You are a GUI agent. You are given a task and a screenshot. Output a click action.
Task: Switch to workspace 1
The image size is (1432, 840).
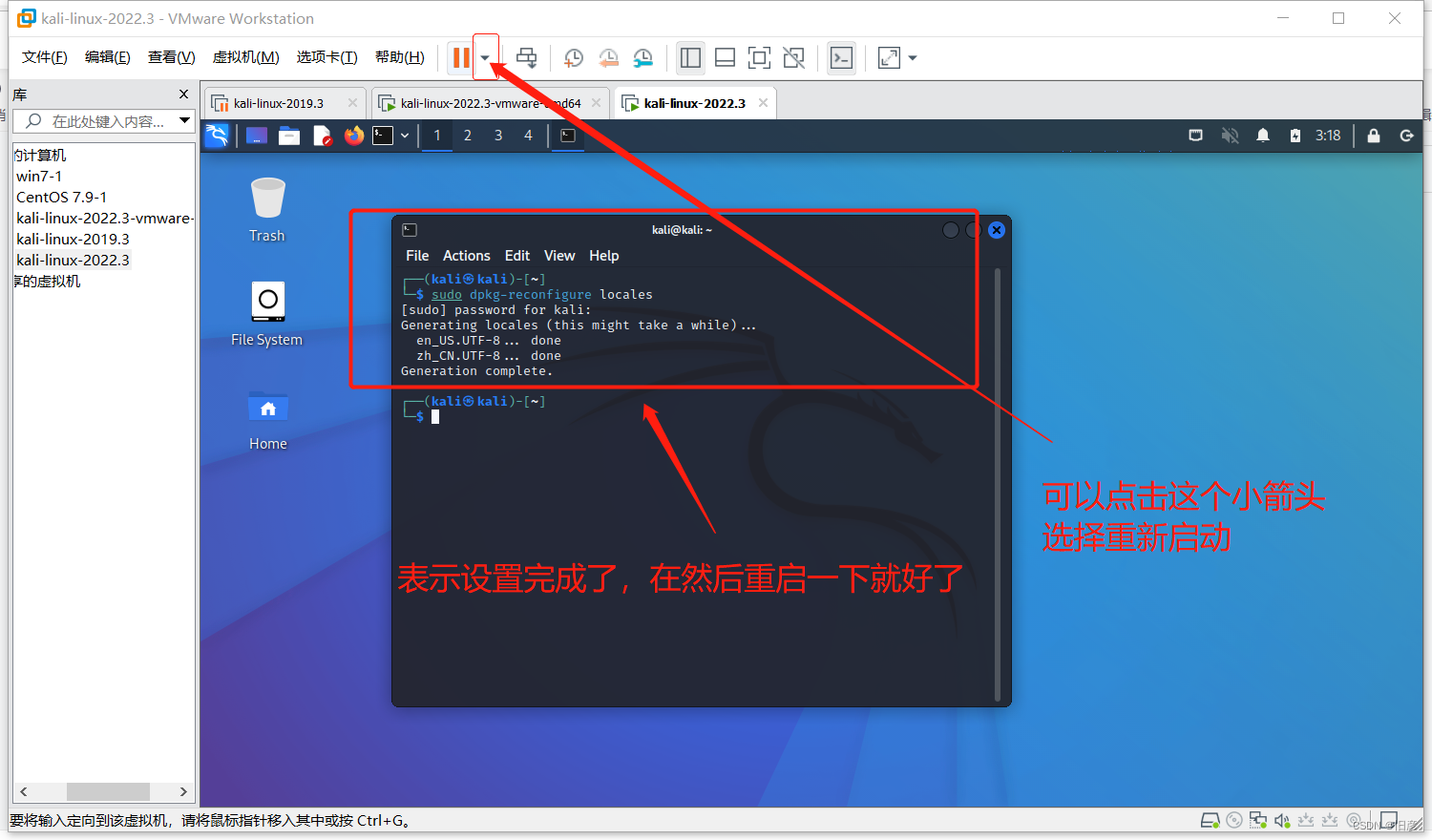(x=437, y=136)
